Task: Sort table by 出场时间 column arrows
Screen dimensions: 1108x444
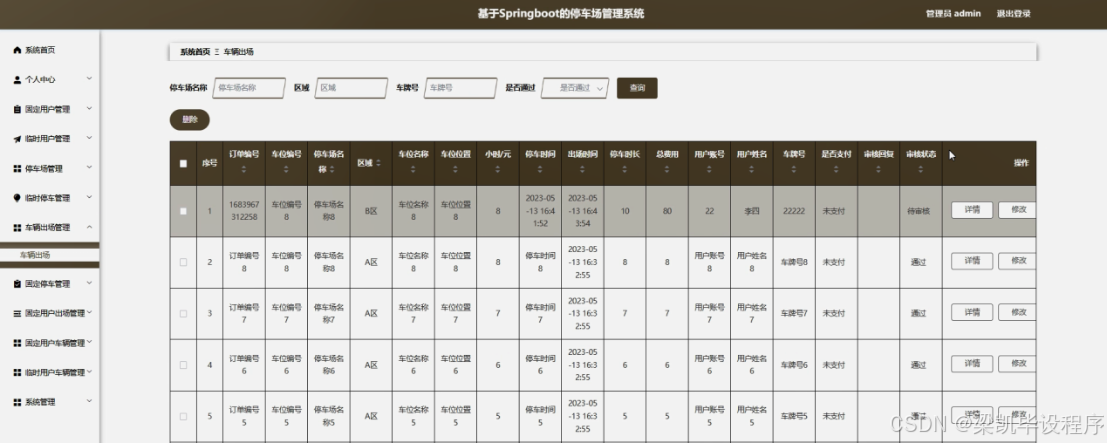Action: pyautogui.click(x=583, y=170)
